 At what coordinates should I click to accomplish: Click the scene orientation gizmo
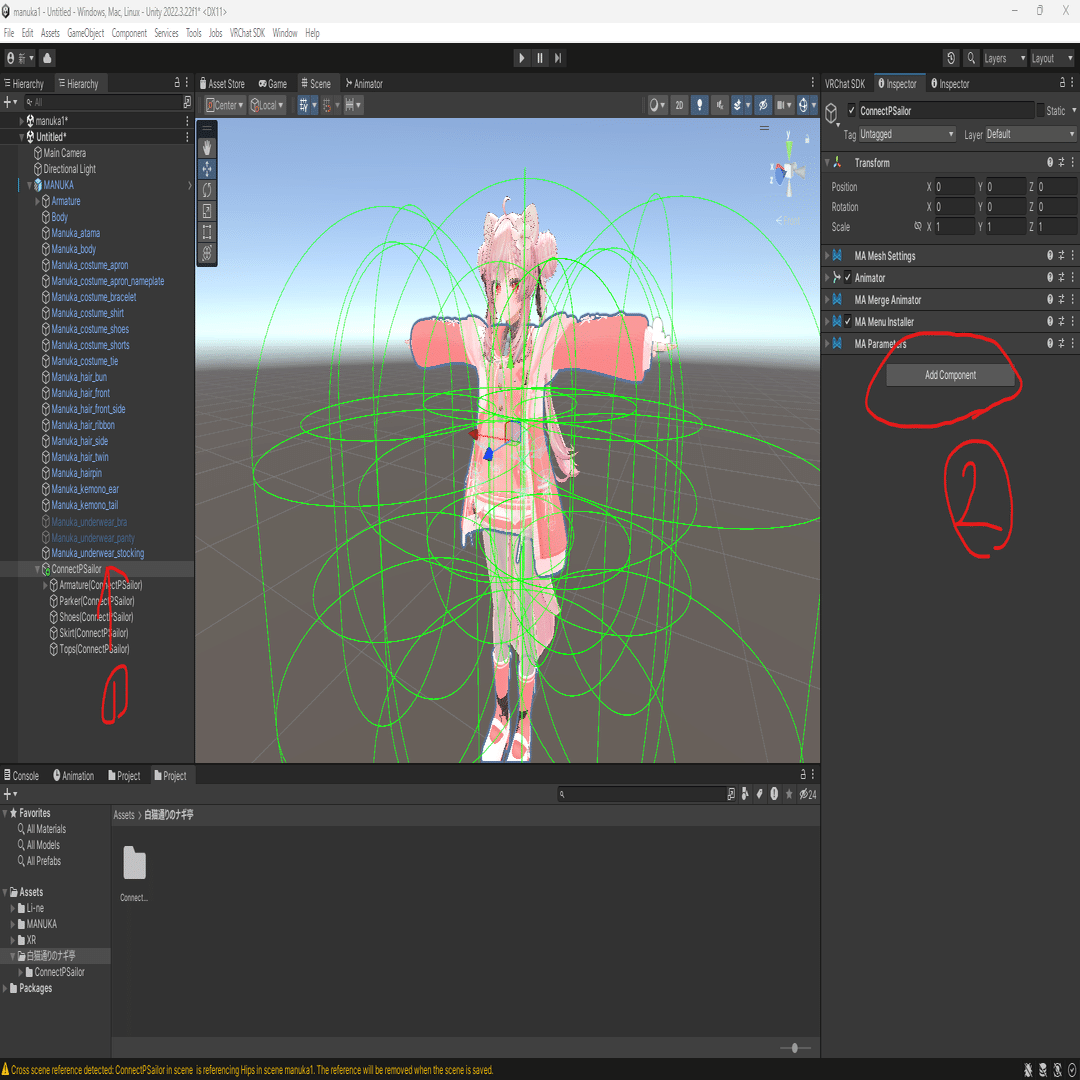788,172
